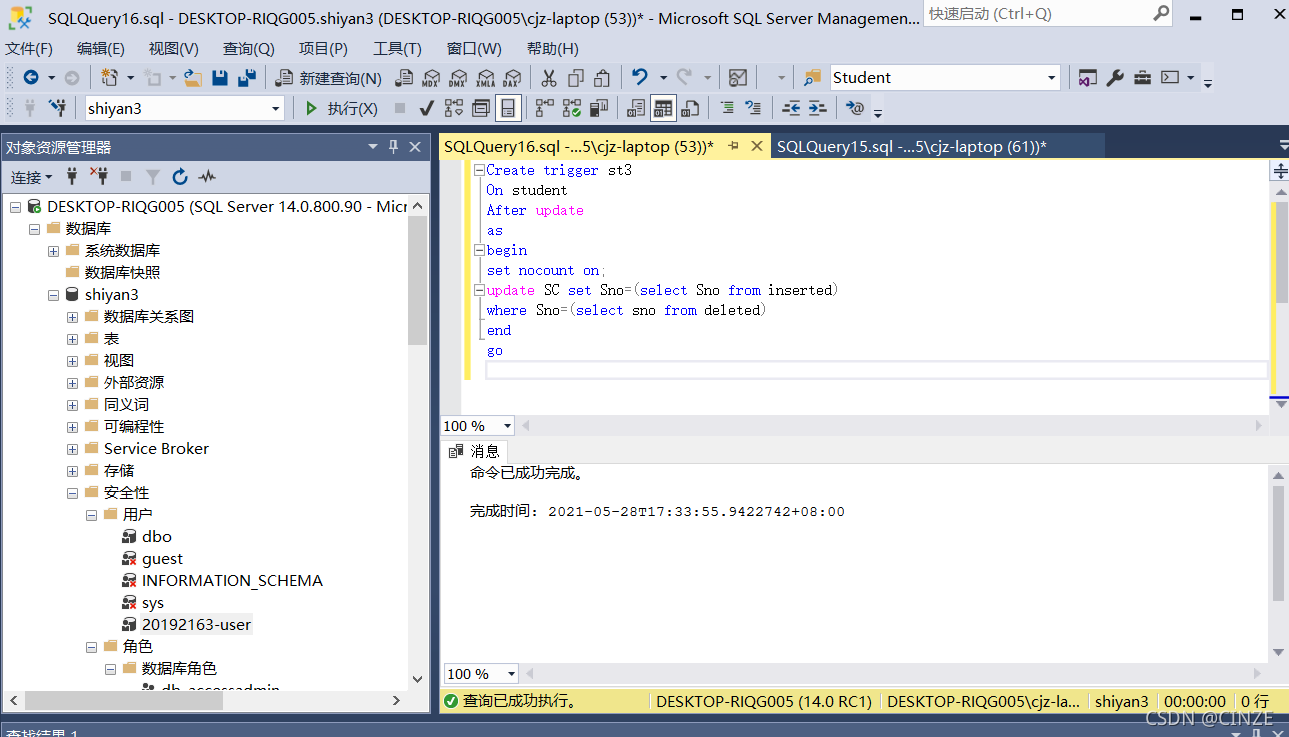Click the Find in Files folder icon
The image size is (1289, 737).
pos(812,78)
